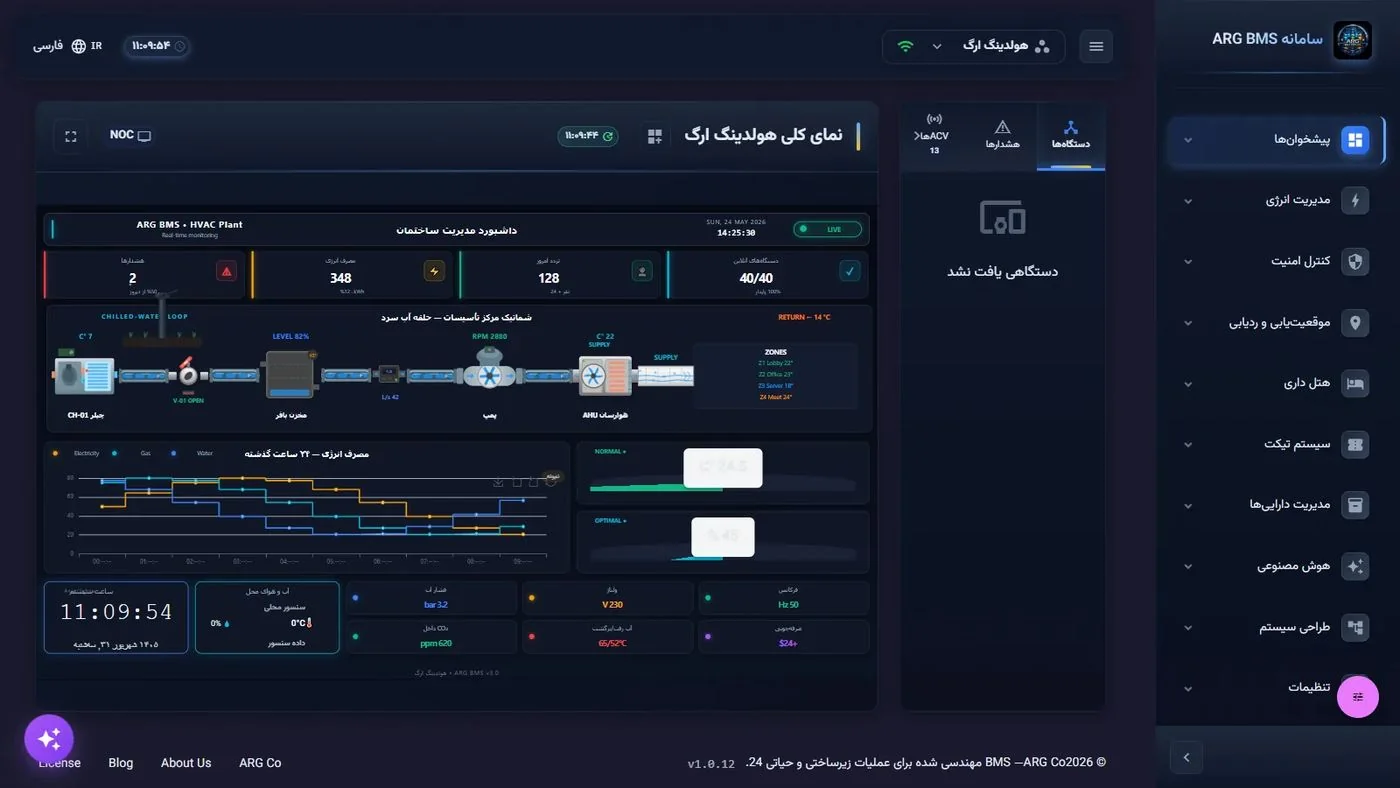Open the هولدینگ ارگ organization dropdown
Viewport: 1400px width, 788px height.
click(973, 46)
